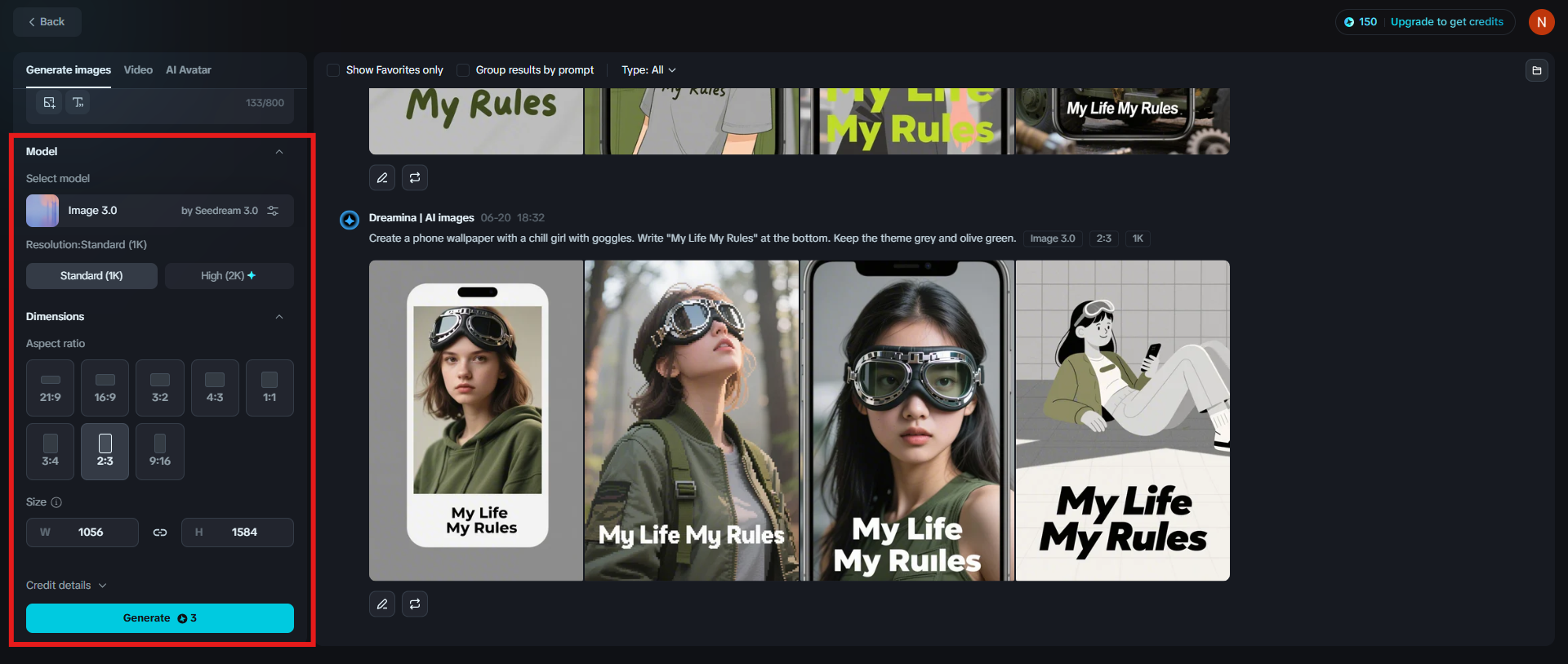Click the 1K tag on the prompt

click(1138, 238)
